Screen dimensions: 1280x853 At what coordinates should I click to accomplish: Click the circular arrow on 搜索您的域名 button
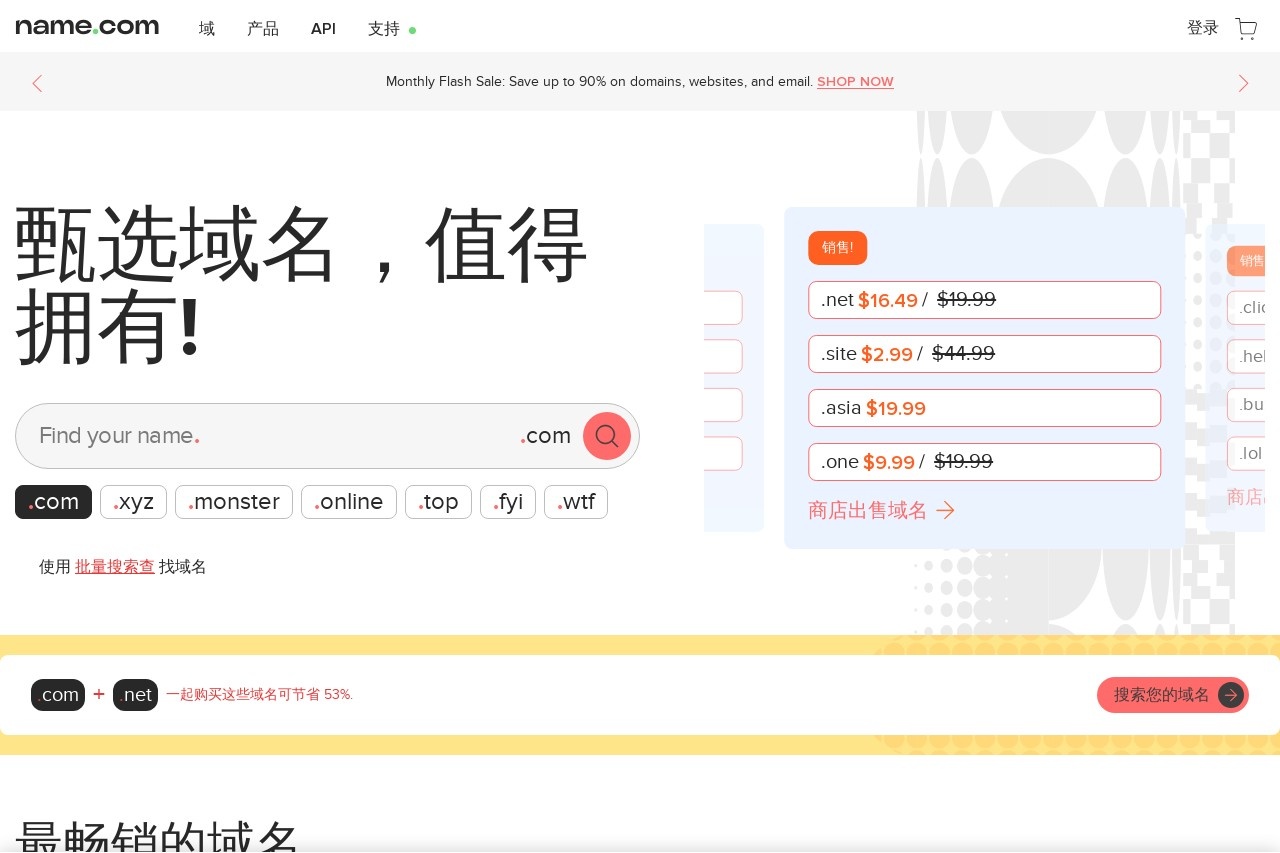point(1230,695)
